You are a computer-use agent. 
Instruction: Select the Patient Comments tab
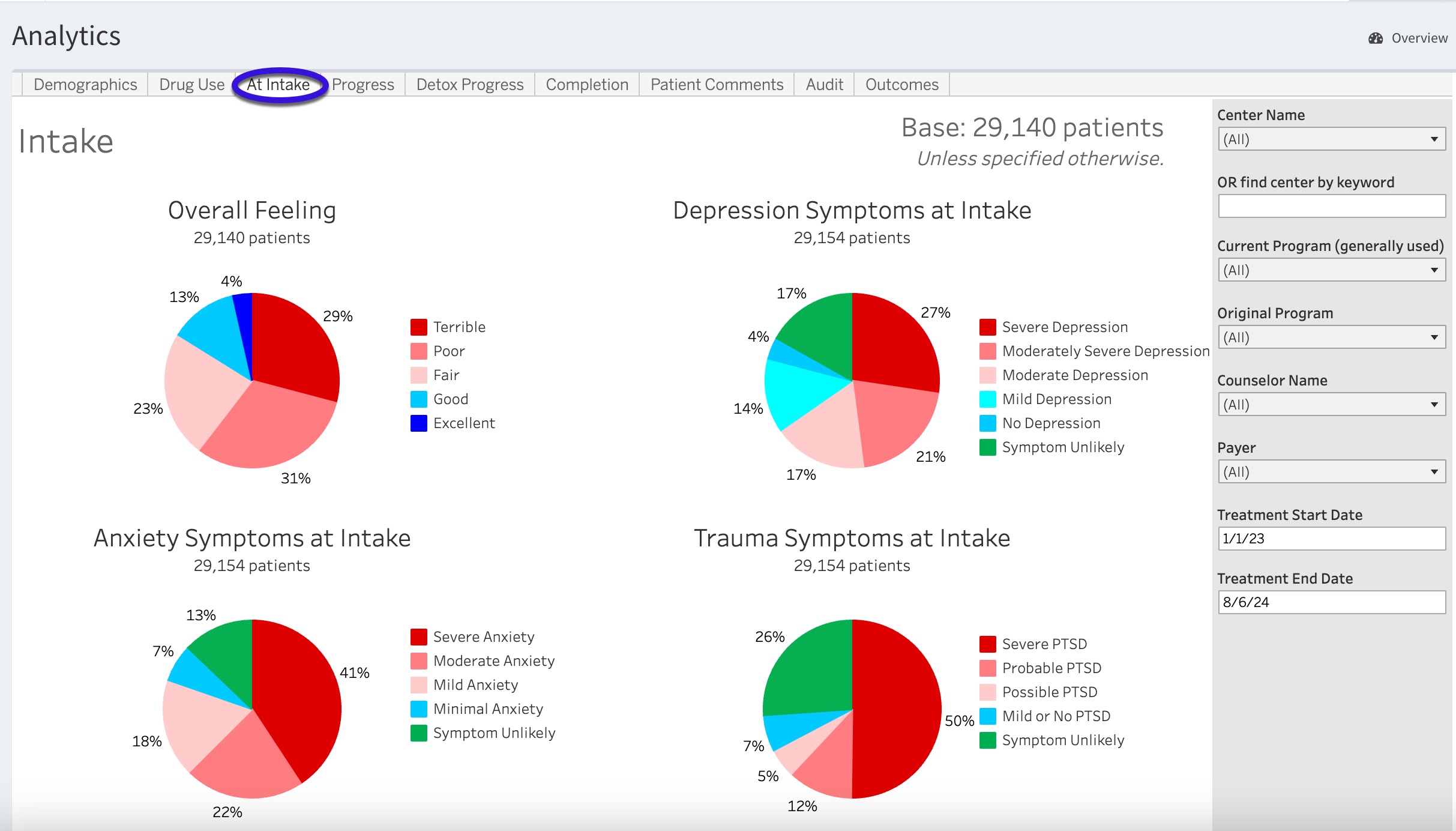click(x=717, y=85)
